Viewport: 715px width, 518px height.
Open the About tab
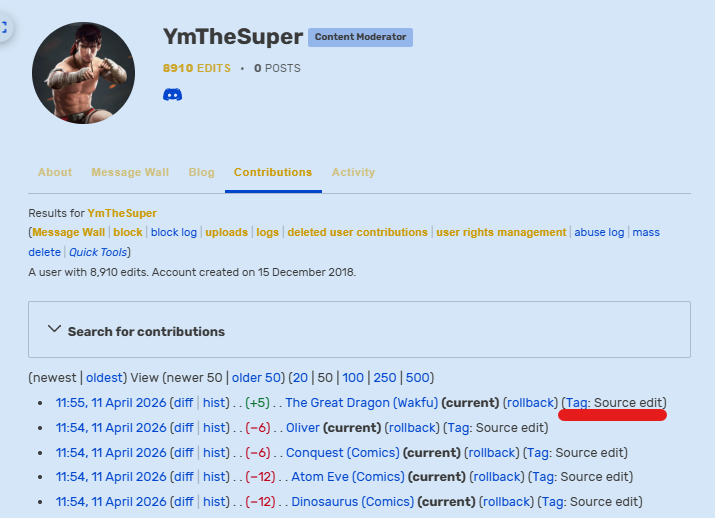coord(55,172)
